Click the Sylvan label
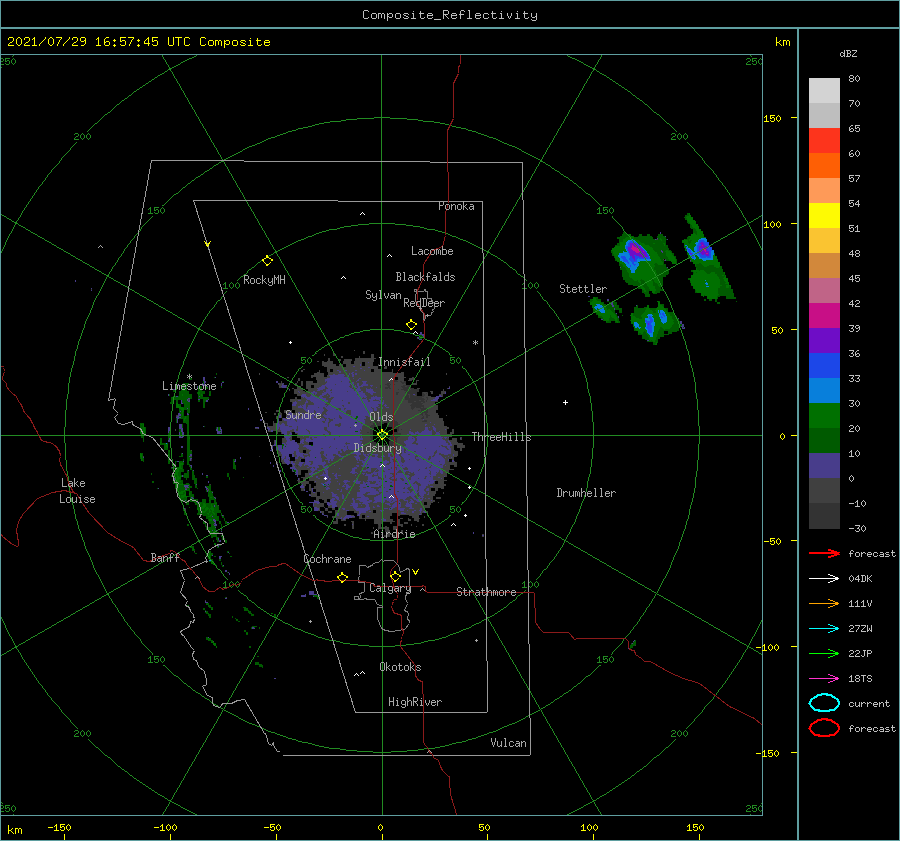 click(383, 295)
